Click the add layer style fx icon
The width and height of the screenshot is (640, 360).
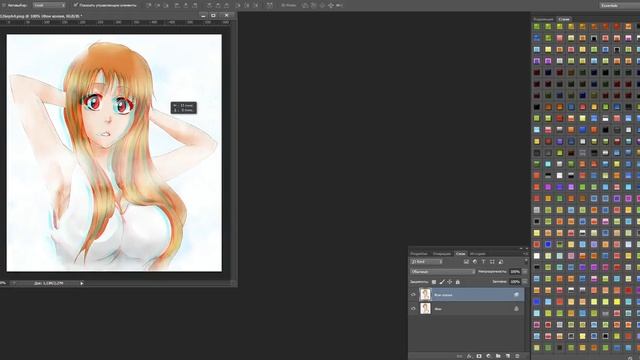[x=469, y=356]
